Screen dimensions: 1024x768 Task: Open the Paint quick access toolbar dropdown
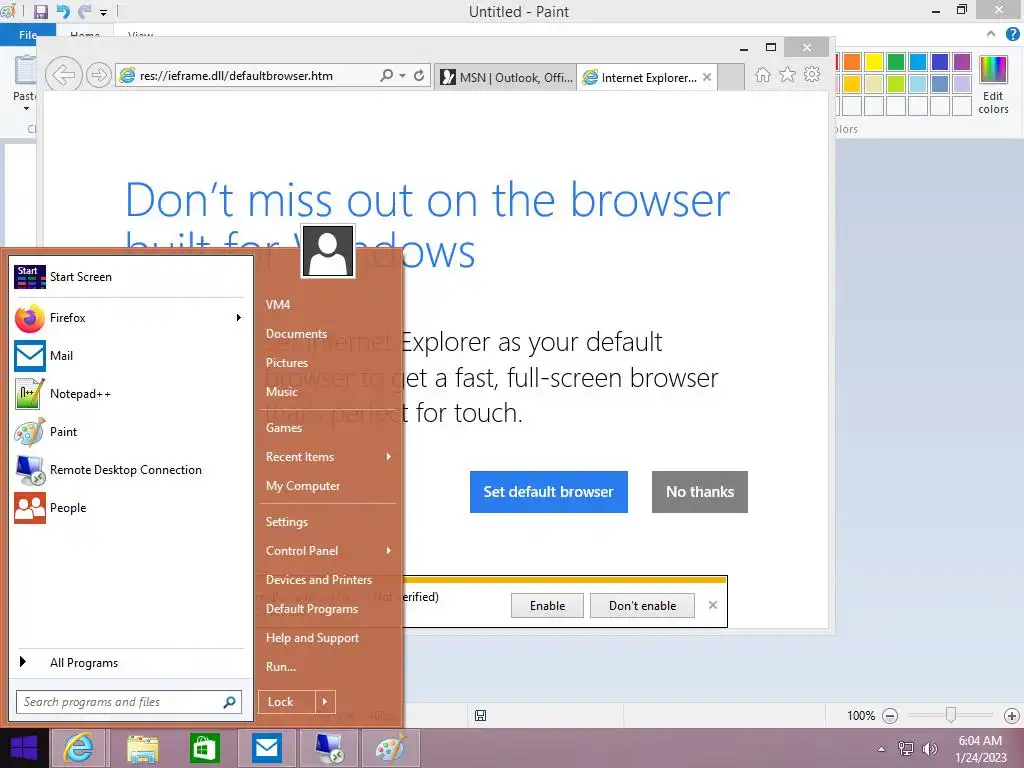pos(103,12)
